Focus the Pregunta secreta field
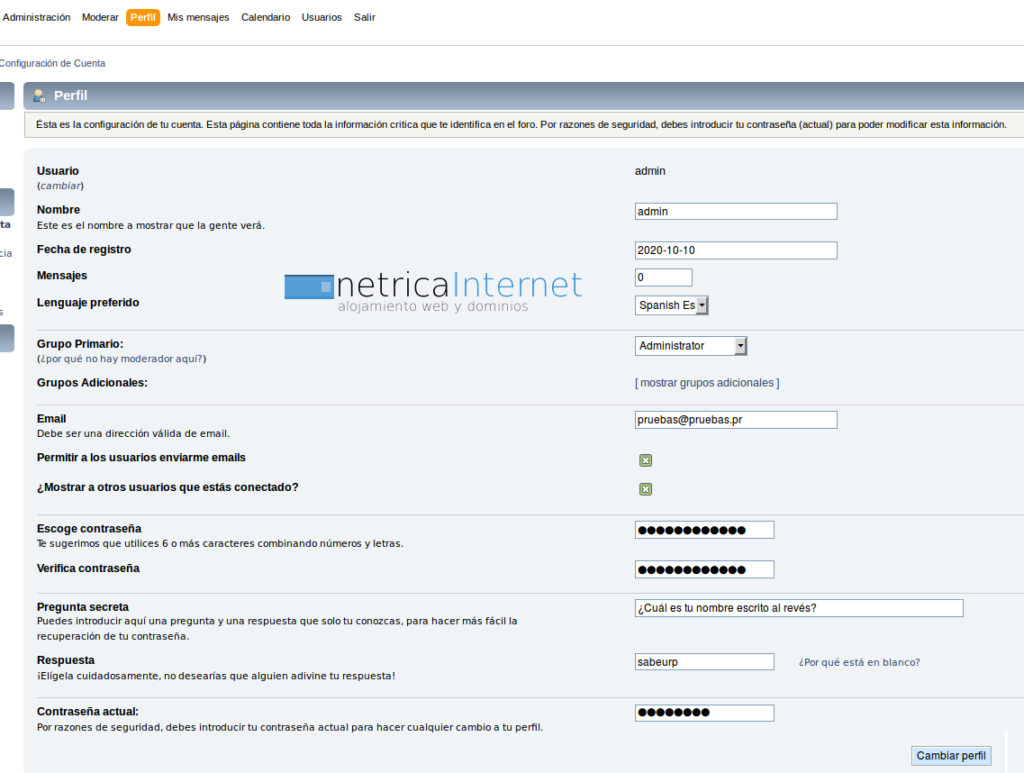The width and height of the screenshot is (1024, 773). pyautogui.click(x=799, y=608)
